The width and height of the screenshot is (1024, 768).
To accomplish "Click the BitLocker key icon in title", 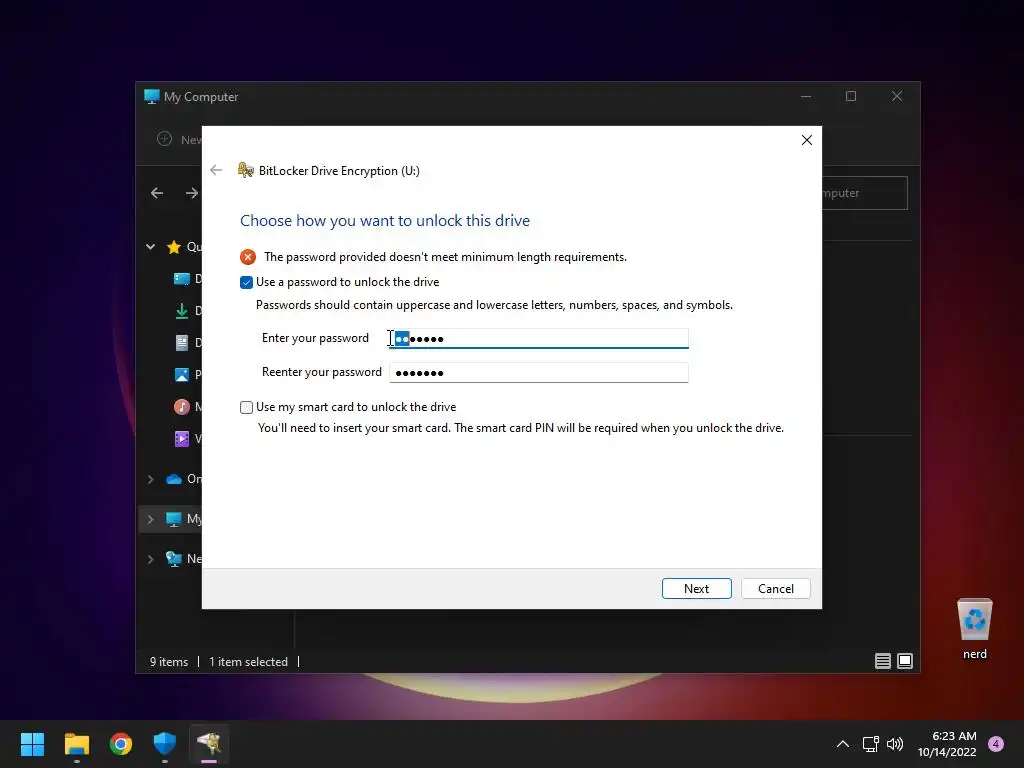I will [246, 170].
